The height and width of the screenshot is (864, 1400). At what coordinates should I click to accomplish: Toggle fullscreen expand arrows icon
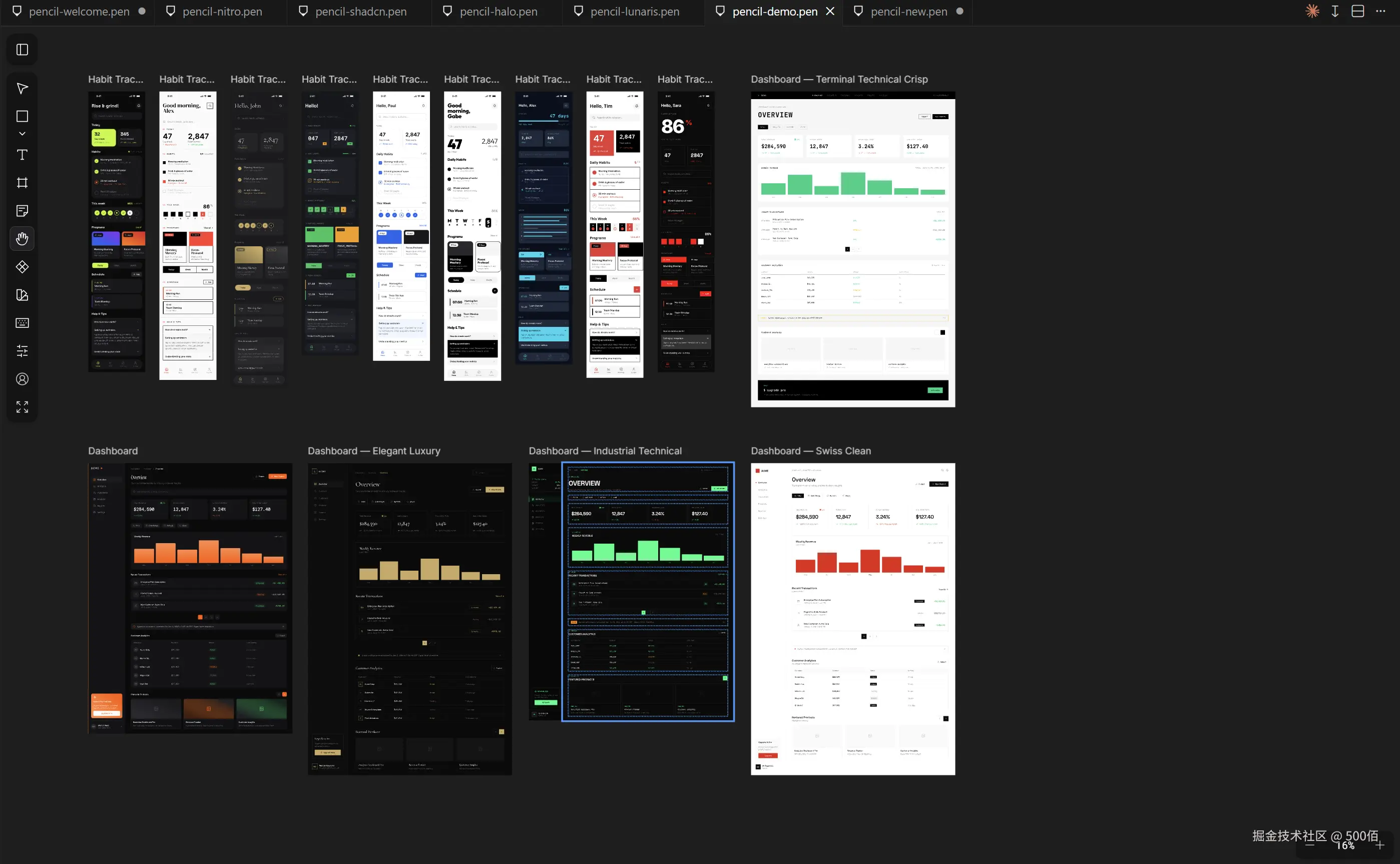pos(23,407)
